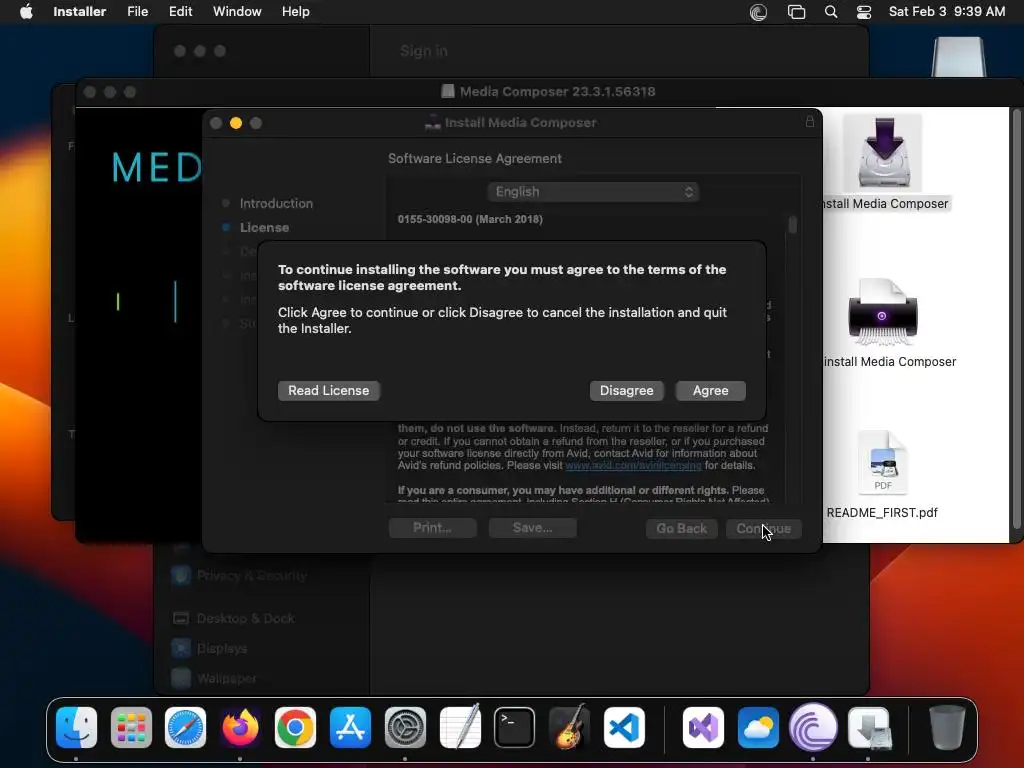Open Read License in the dialog
1024x768 pixels.
click(328, 391)
